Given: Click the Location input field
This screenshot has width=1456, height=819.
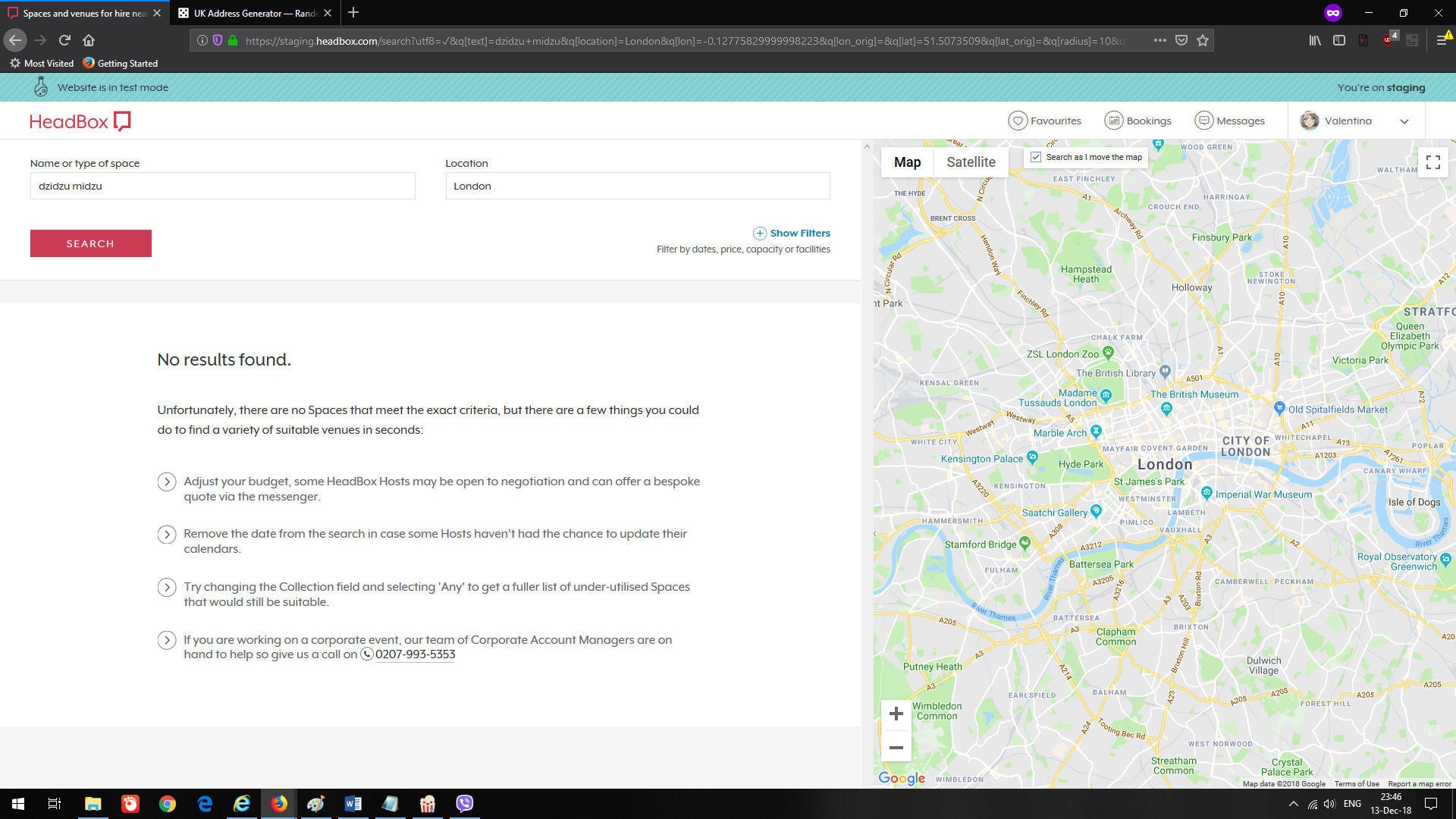Looking at the screenshot, I should [x=637, y=186].
